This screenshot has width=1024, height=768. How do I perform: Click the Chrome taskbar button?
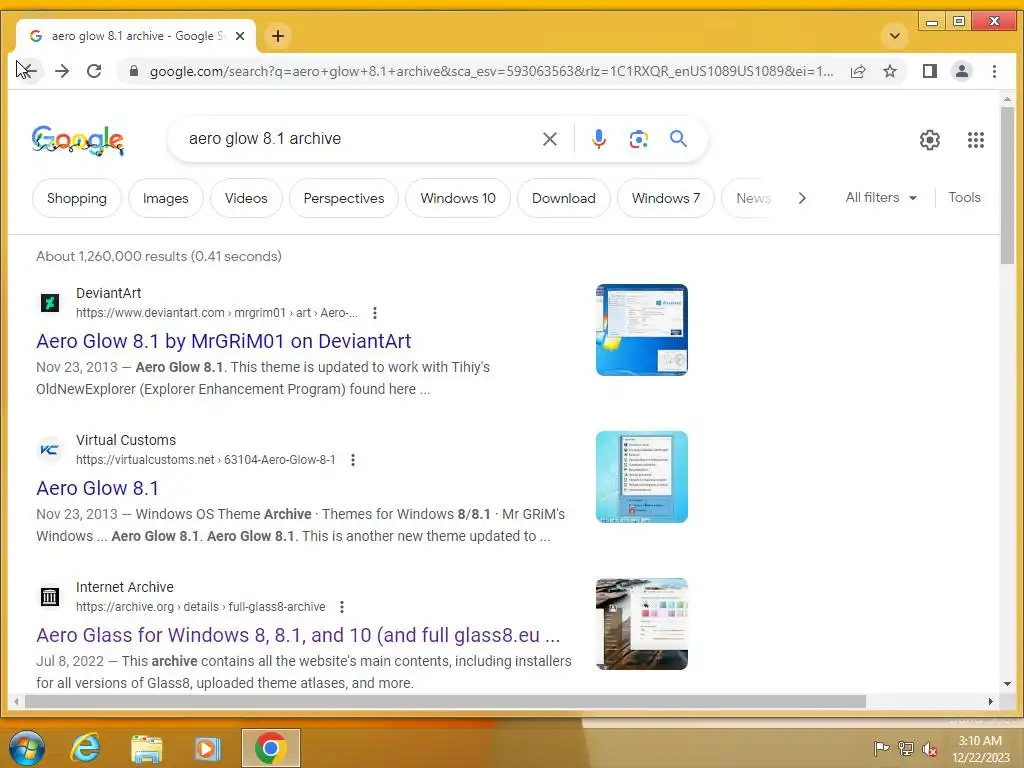[270, 748]
